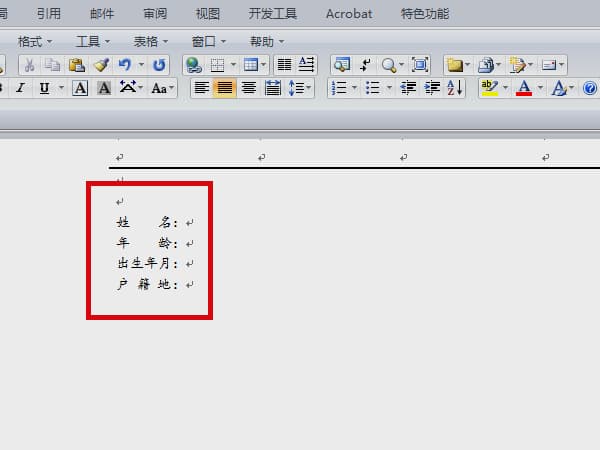Toggle align text left

click(202, 88)
